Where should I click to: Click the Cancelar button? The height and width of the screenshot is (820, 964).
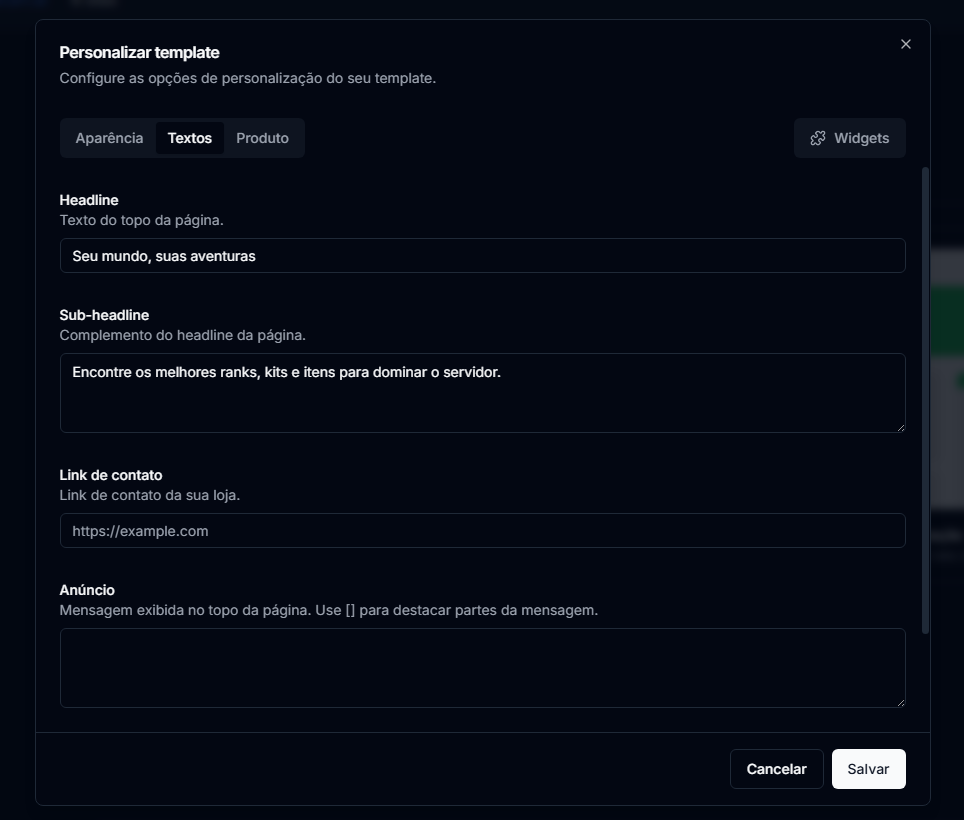pyautogui.click(x=776, y=769)
